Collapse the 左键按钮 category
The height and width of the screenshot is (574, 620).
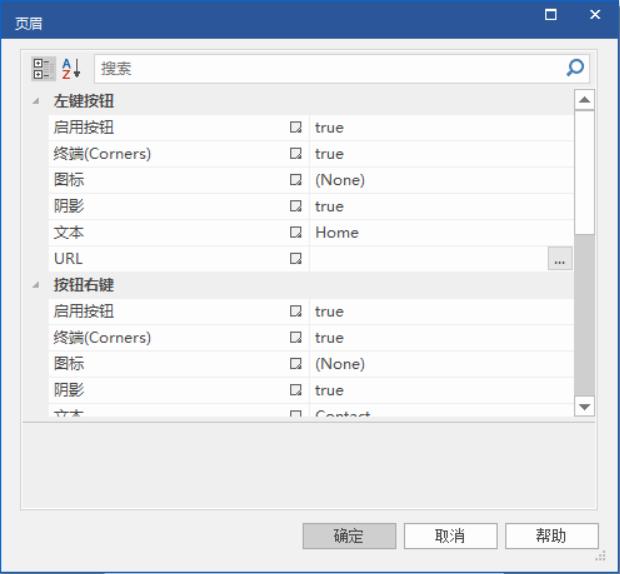pyautogui.click(x=37, y=102)
